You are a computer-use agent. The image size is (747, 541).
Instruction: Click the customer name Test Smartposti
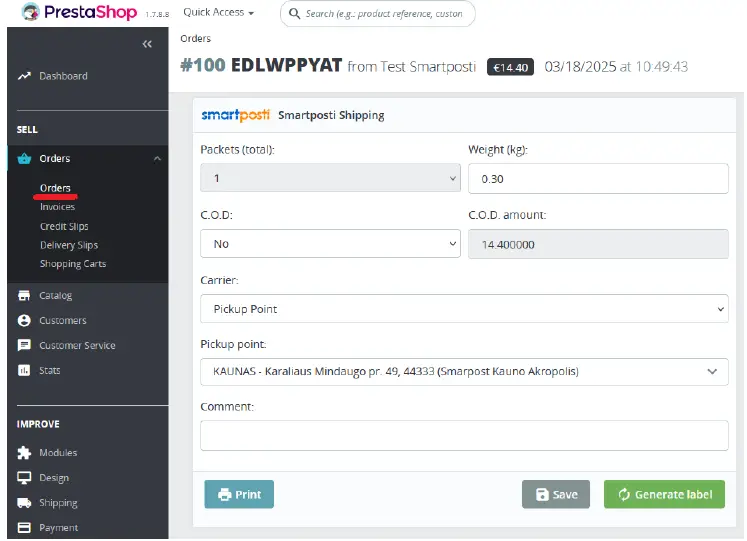(428, 67)
